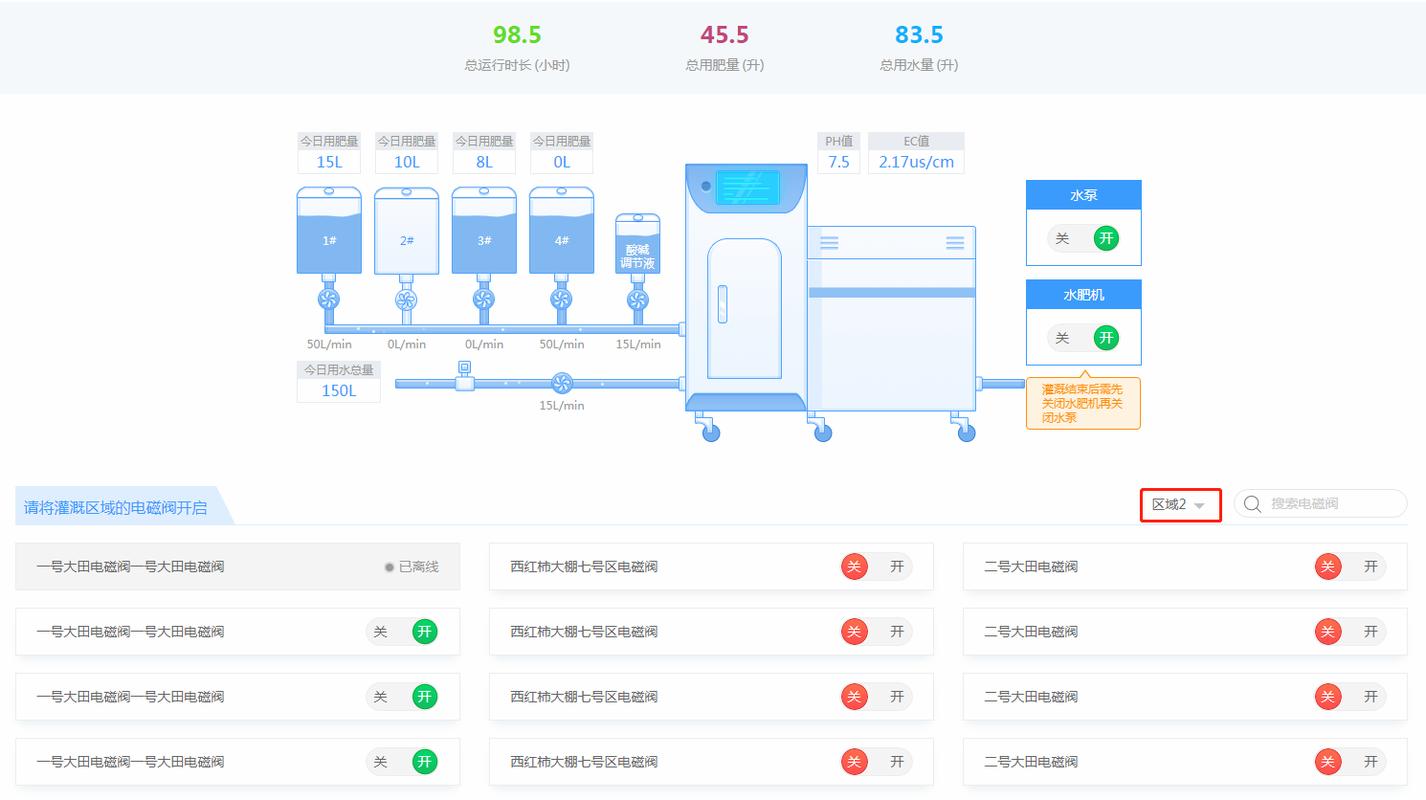Viewport: 1426px width, 800px height.
Task: Click the 15L/min flow rate under 酸碱调节液
Action: click(x=638, y=344)
